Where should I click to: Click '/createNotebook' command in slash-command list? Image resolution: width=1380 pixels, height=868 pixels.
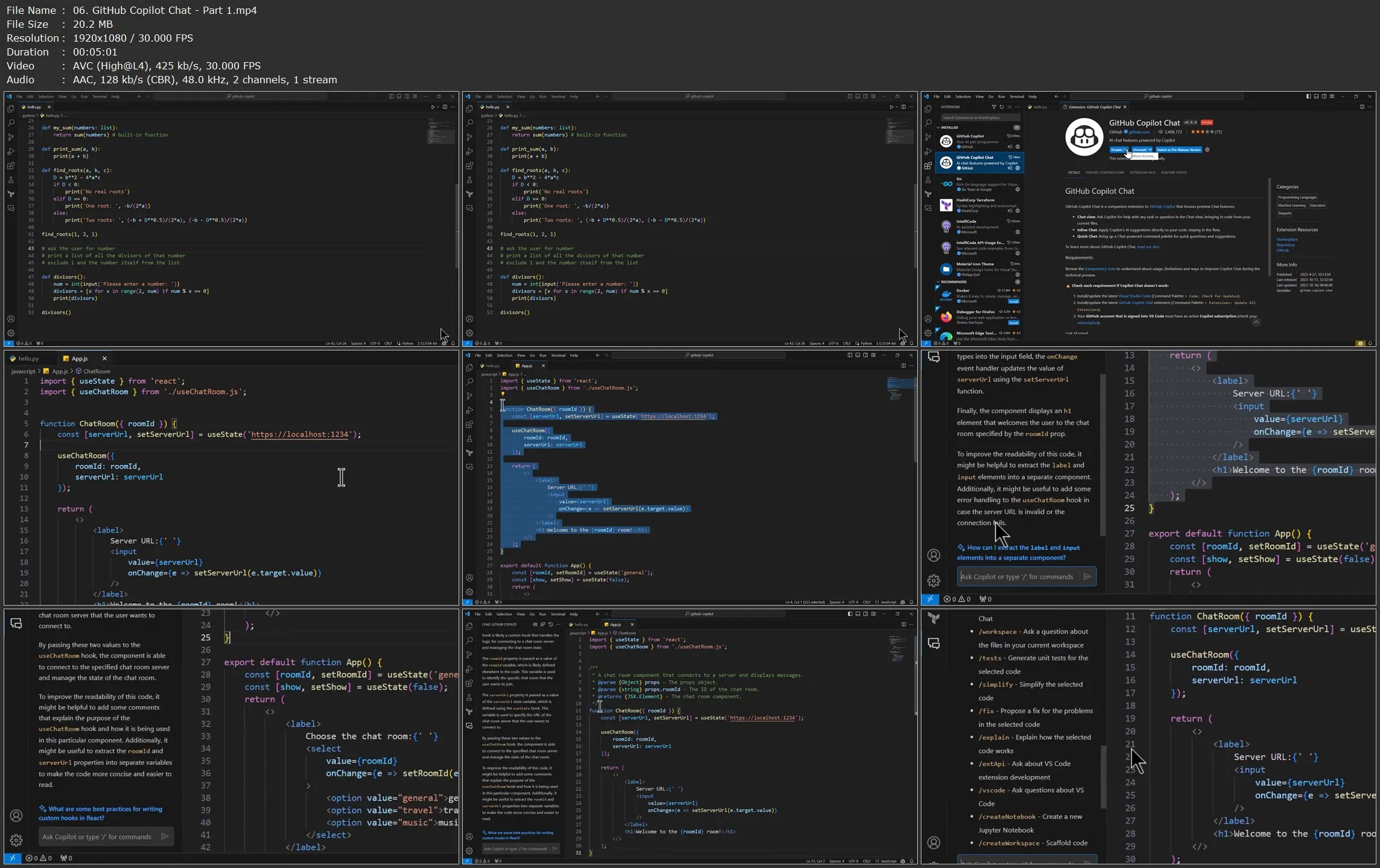(x=1006, y=817)
